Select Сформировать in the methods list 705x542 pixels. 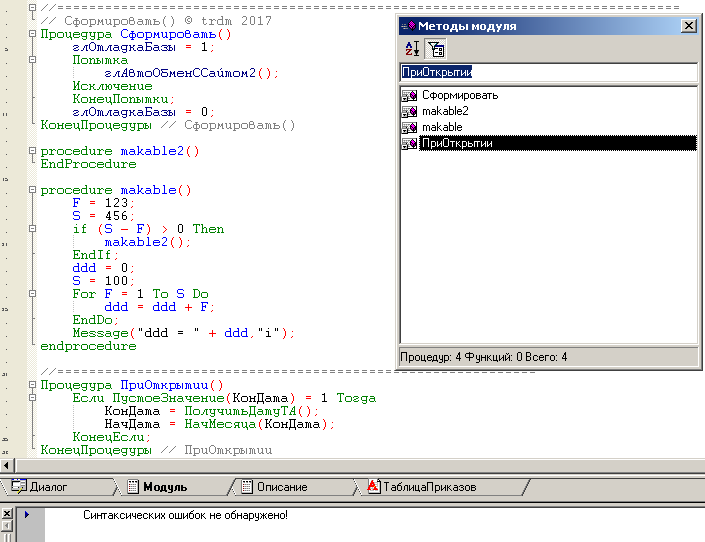[x=459, y=96]
